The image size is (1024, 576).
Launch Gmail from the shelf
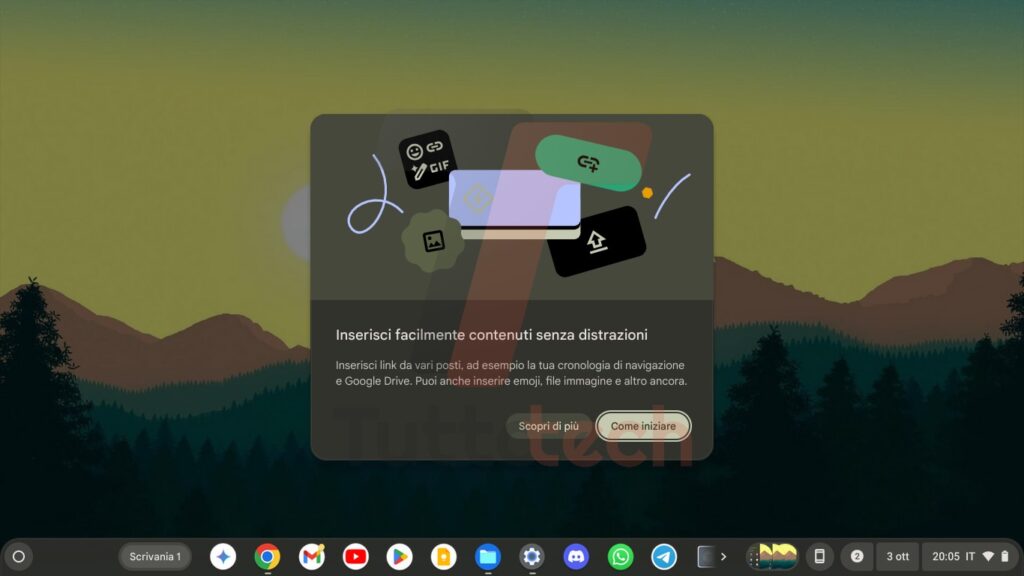click(310, 557)
